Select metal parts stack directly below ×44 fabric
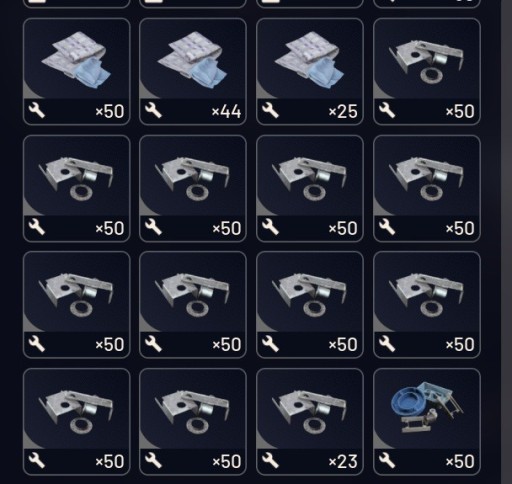 coord(193,188)
